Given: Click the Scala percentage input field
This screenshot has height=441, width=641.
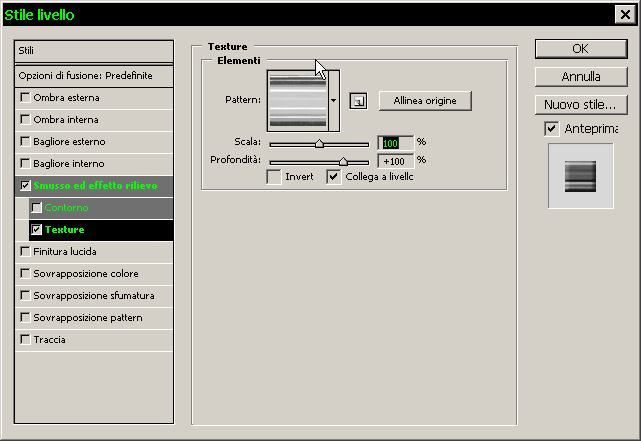Looking at the screenshot, I should pos(395,143).
